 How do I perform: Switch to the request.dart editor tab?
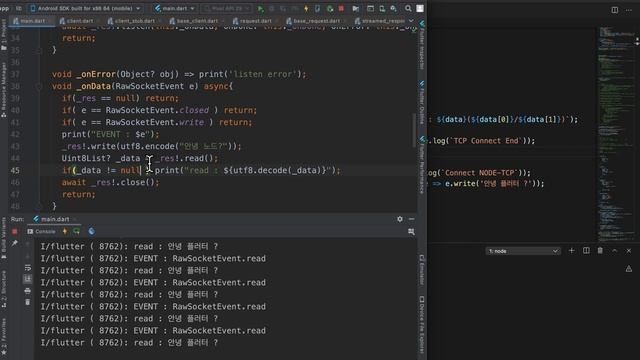tap(255, 21)
